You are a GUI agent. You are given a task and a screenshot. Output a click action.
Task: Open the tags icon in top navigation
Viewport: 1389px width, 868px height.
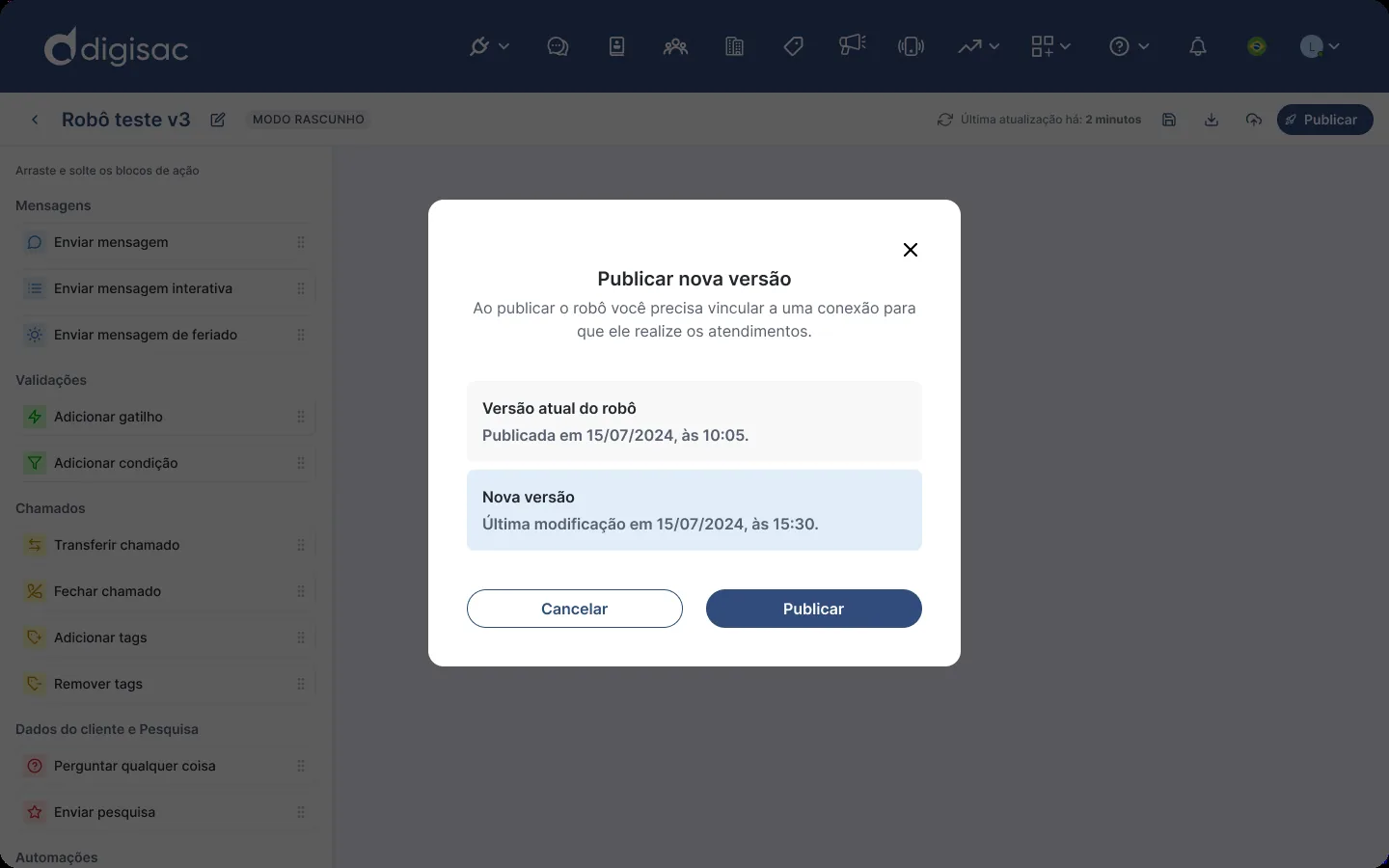click(x=793, y=46)
